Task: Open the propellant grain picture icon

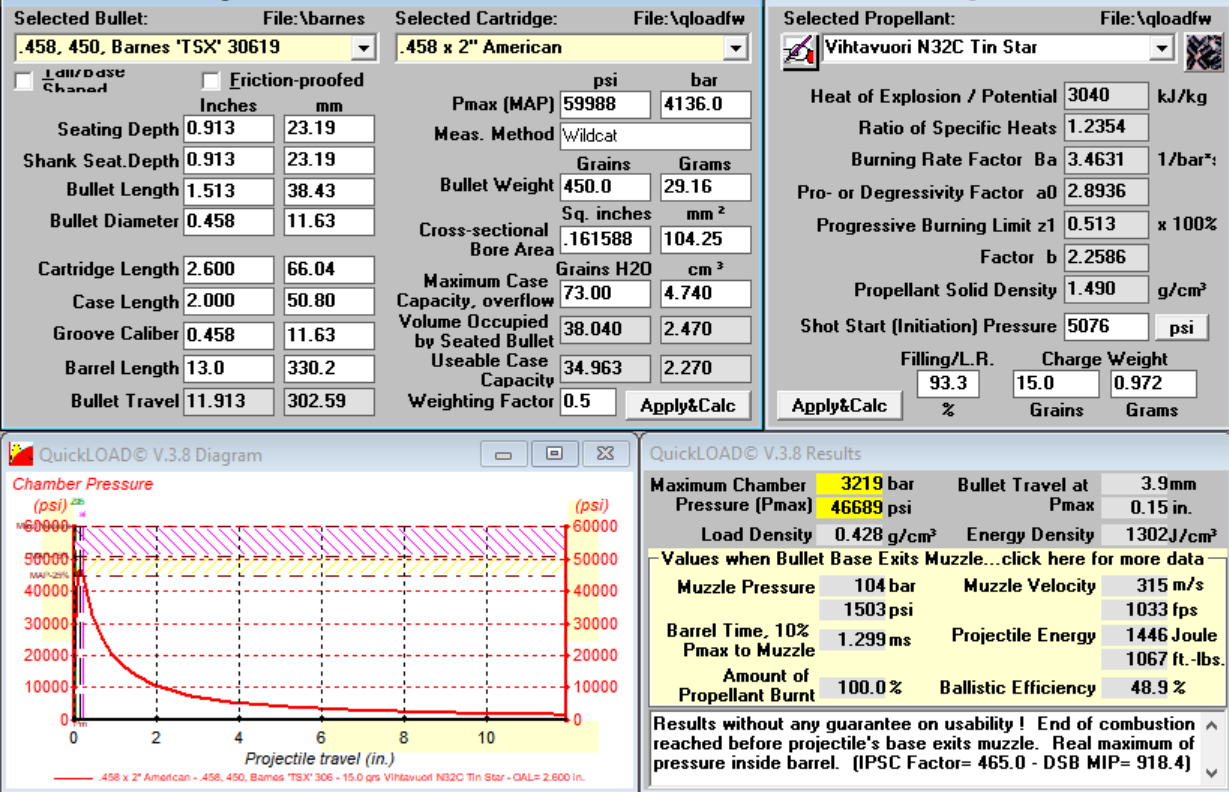Action: click(1204, 51)
